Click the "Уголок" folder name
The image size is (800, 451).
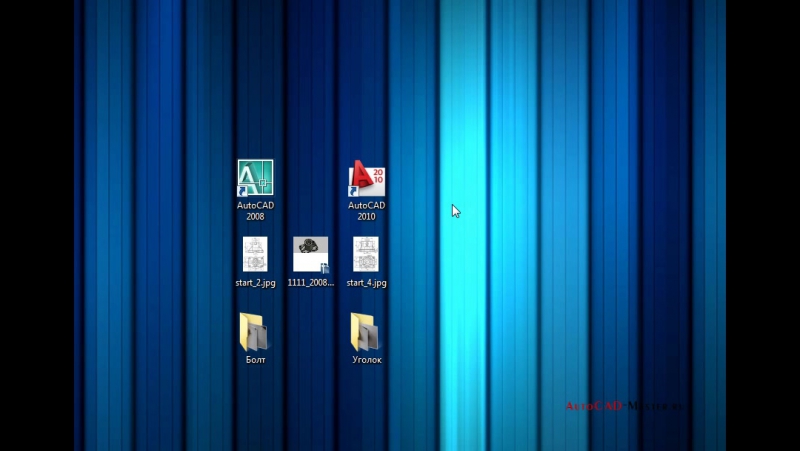click(367, 360)
